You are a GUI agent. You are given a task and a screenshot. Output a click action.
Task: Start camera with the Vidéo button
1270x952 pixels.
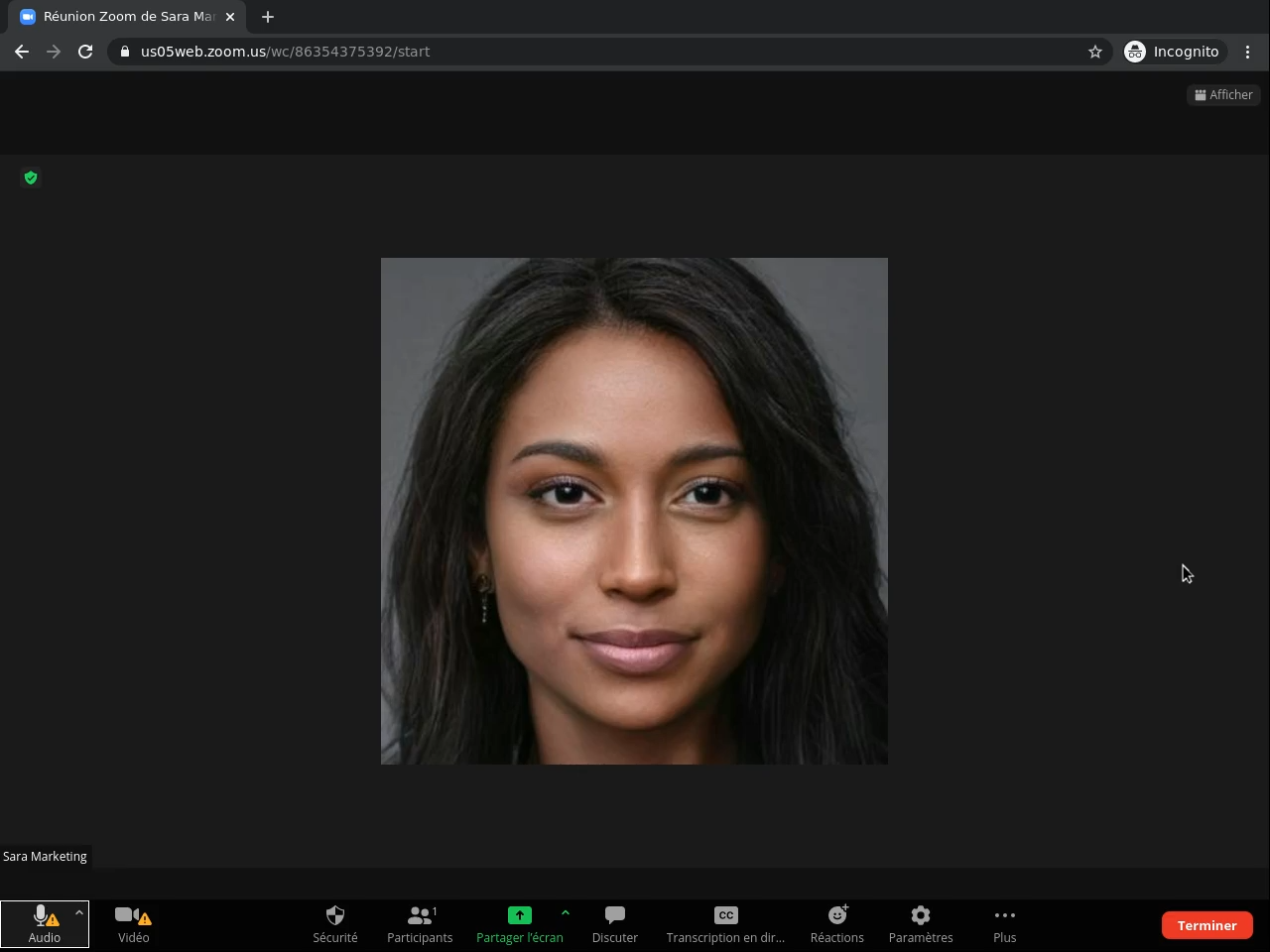(133, 924)
